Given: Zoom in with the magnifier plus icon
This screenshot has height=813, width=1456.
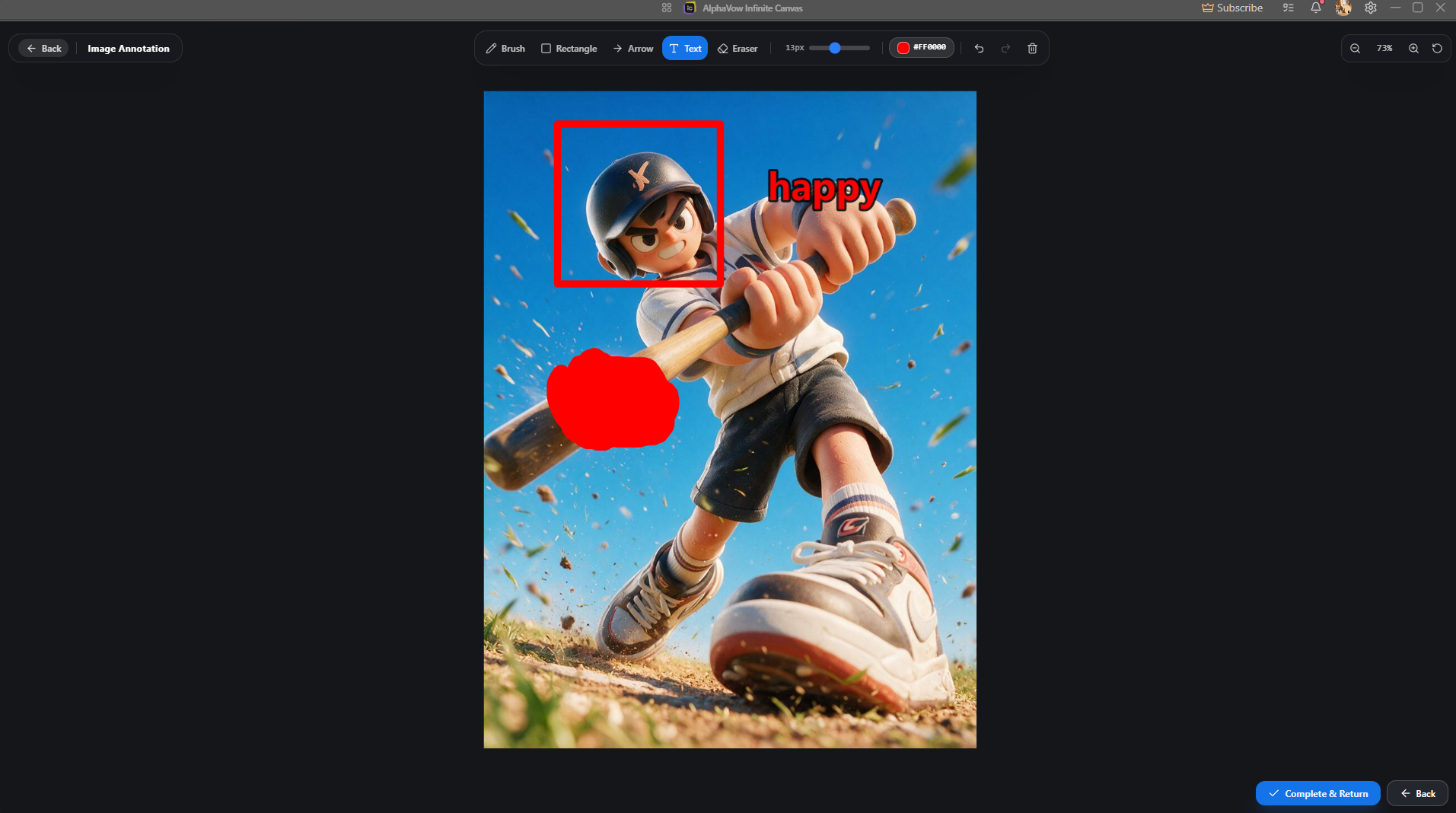Looking at the screenshot, I should pyautogui.click(x=1413, y=48).
